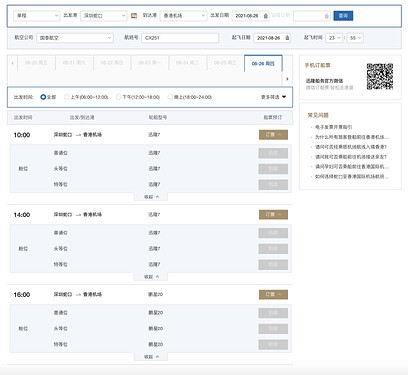Click the blue 查询 search button
408x375 pixels.
pyautogui.click(x=343, y=16)
